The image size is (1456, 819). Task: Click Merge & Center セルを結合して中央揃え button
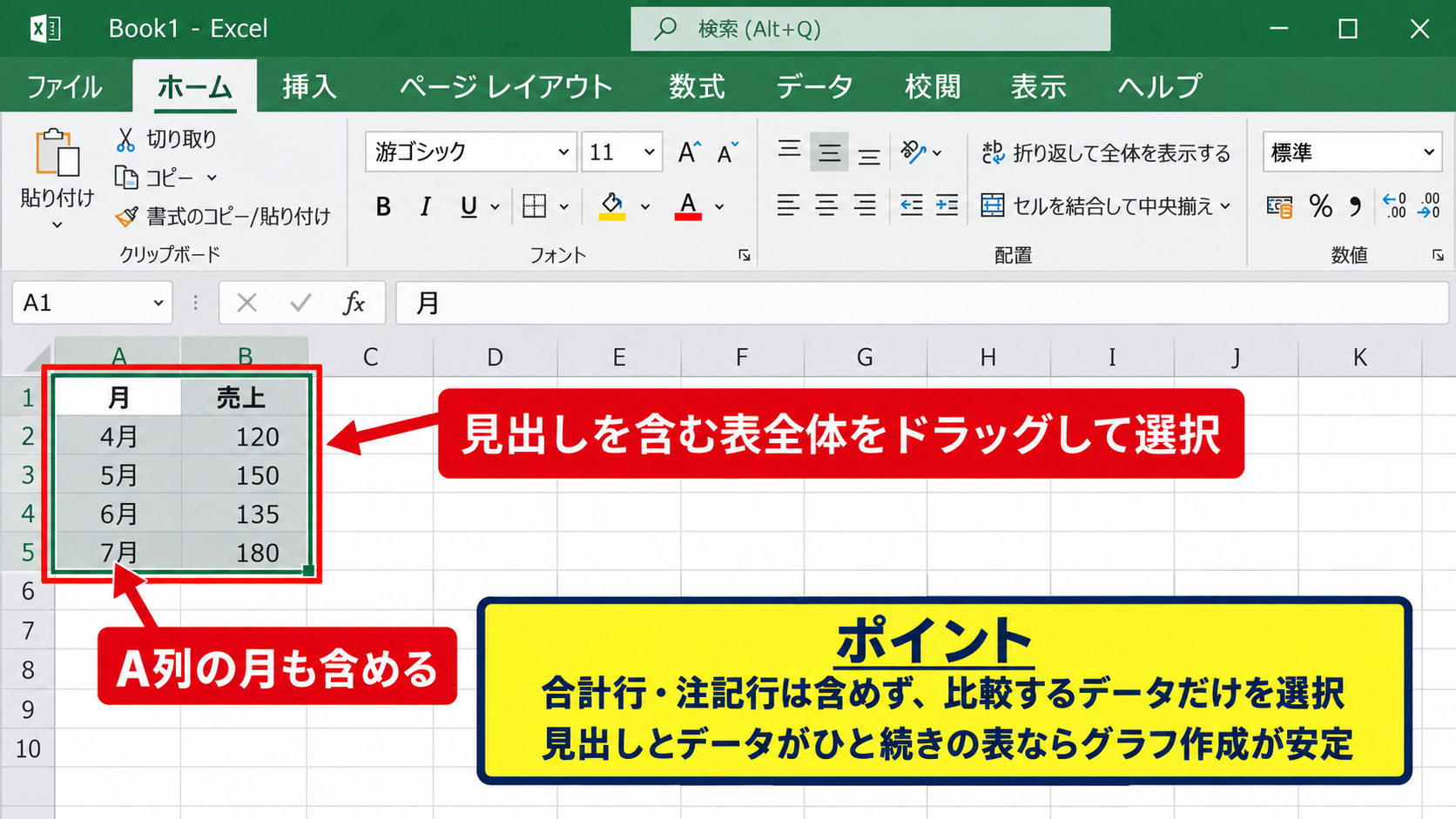[x=1096, y=206]
